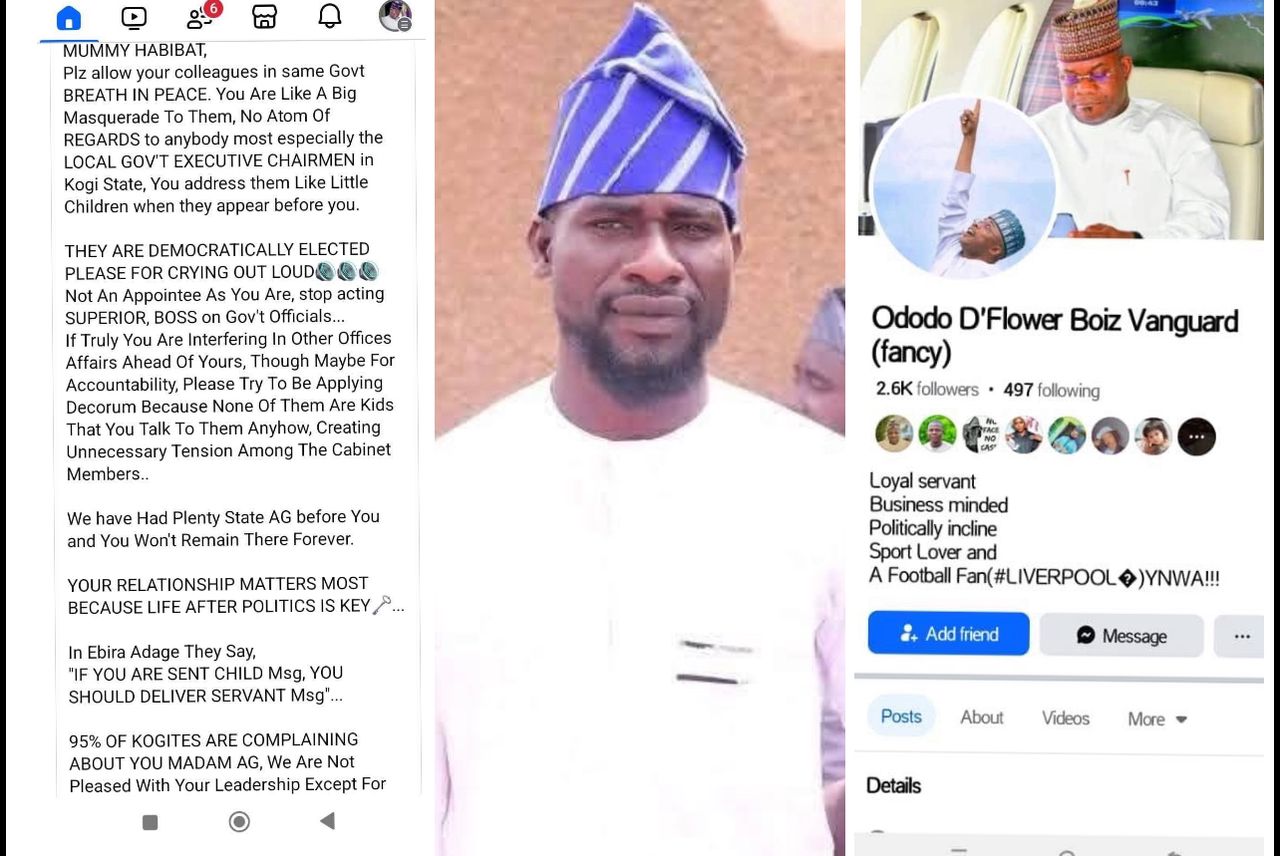The width and height of the screenshot is (1280, 856).
Task: Expand the More tab dropdown
Action: (1157, 719)
